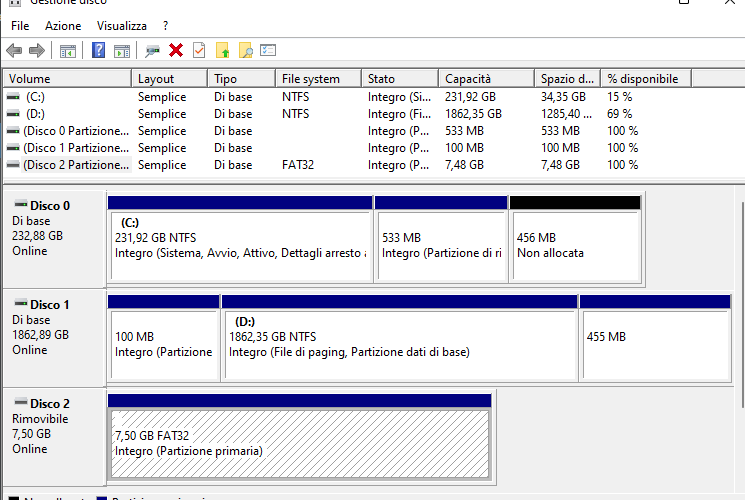Click the FAT32 file system cell in the volume list

(298, 165)
